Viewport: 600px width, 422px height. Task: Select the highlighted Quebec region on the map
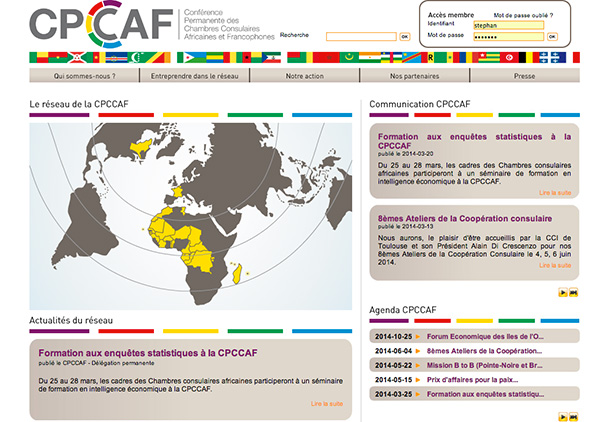tap(141, 148)
